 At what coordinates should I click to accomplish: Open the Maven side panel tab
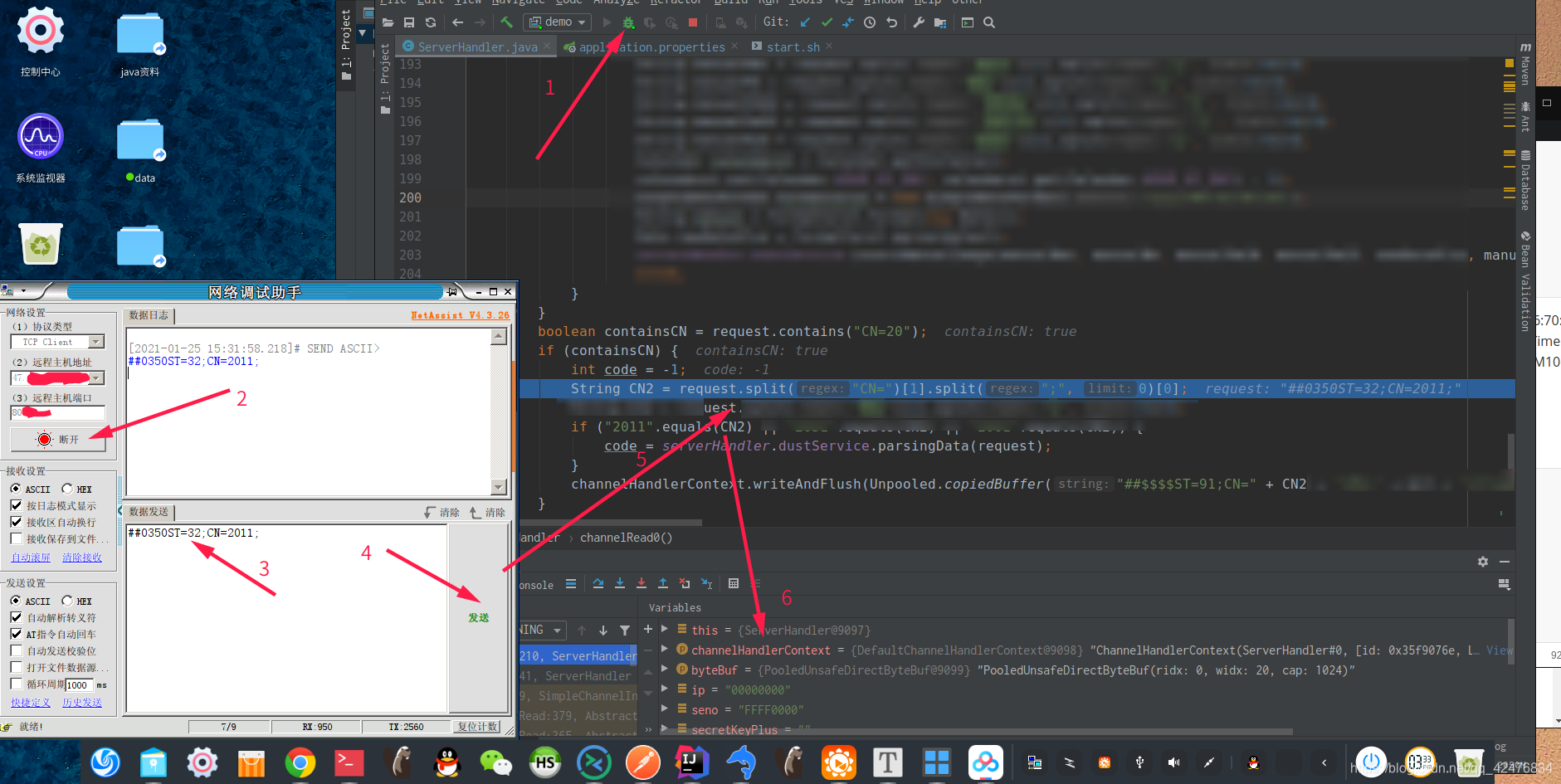tap(1525, 64)
